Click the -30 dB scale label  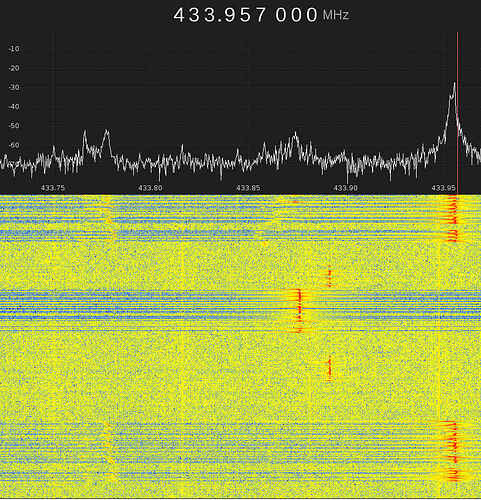click(14, 87)
